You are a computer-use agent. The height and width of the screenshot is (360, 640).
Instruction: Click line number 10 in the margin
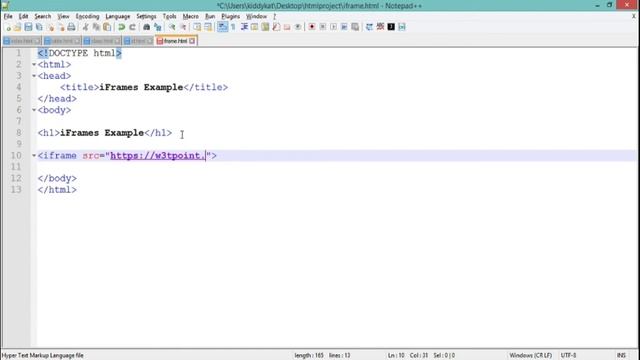[x=16, y=156]
